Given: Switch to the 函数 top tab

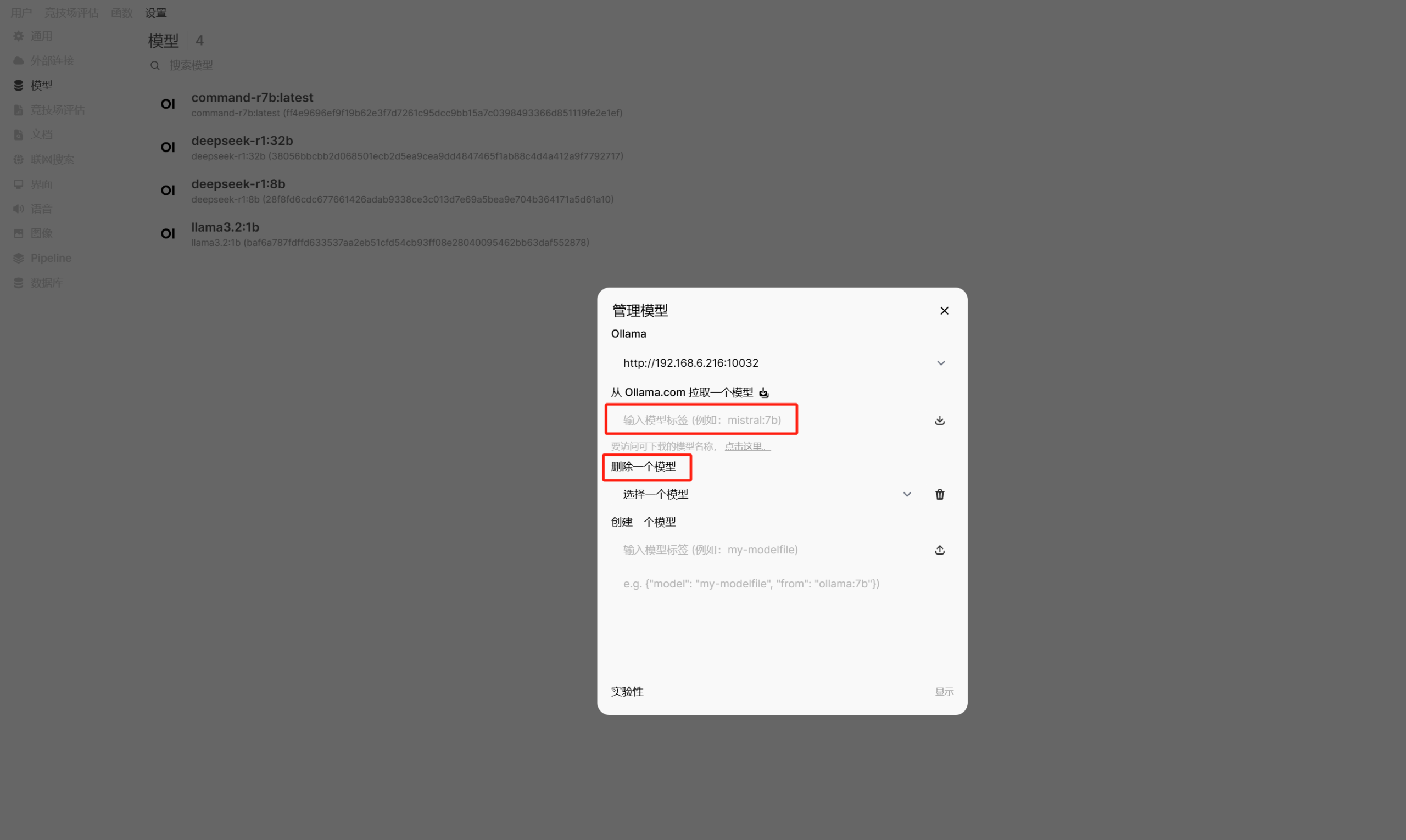Looking at the screenshot, I should click(122, 13).
